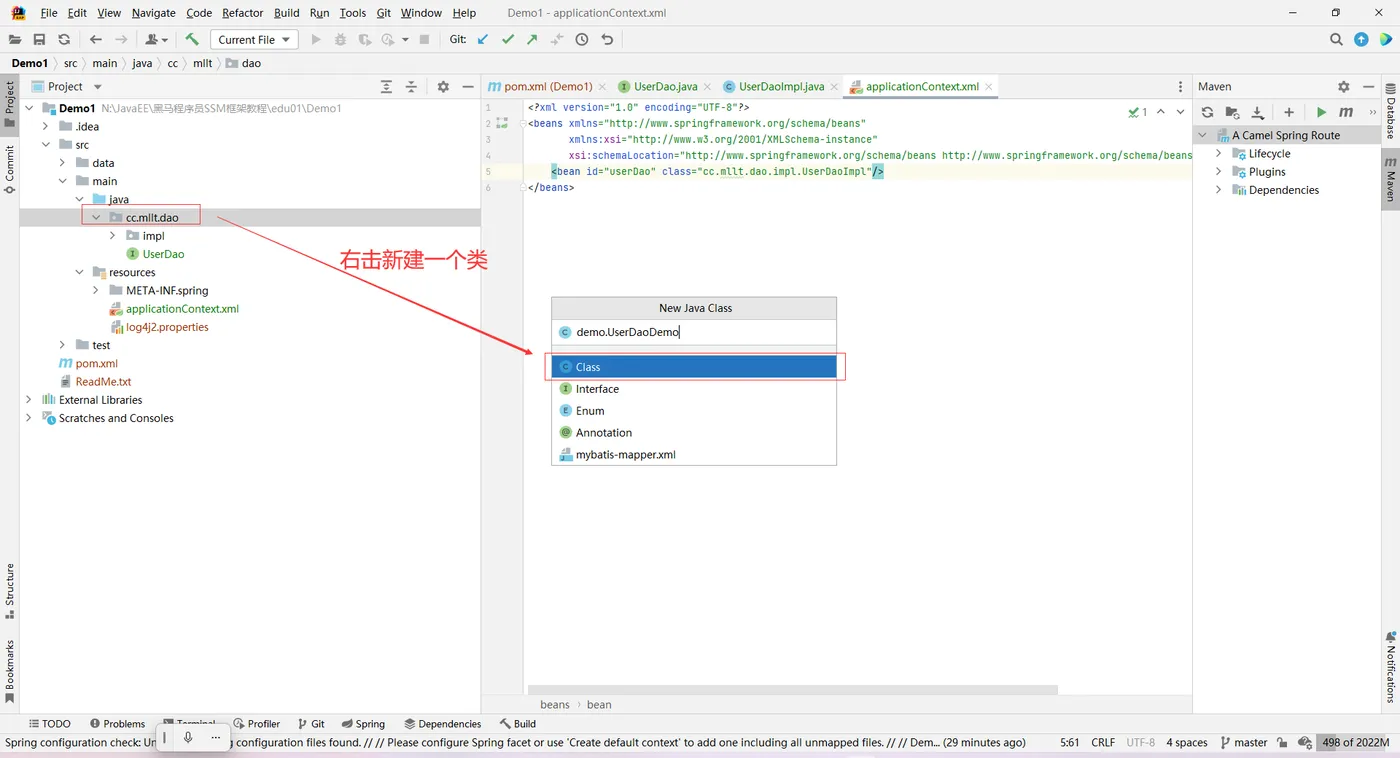This screenshot has height=758, width=1400.
Task: Open the Current File run configuration dropdown
Action: point(254,39)
